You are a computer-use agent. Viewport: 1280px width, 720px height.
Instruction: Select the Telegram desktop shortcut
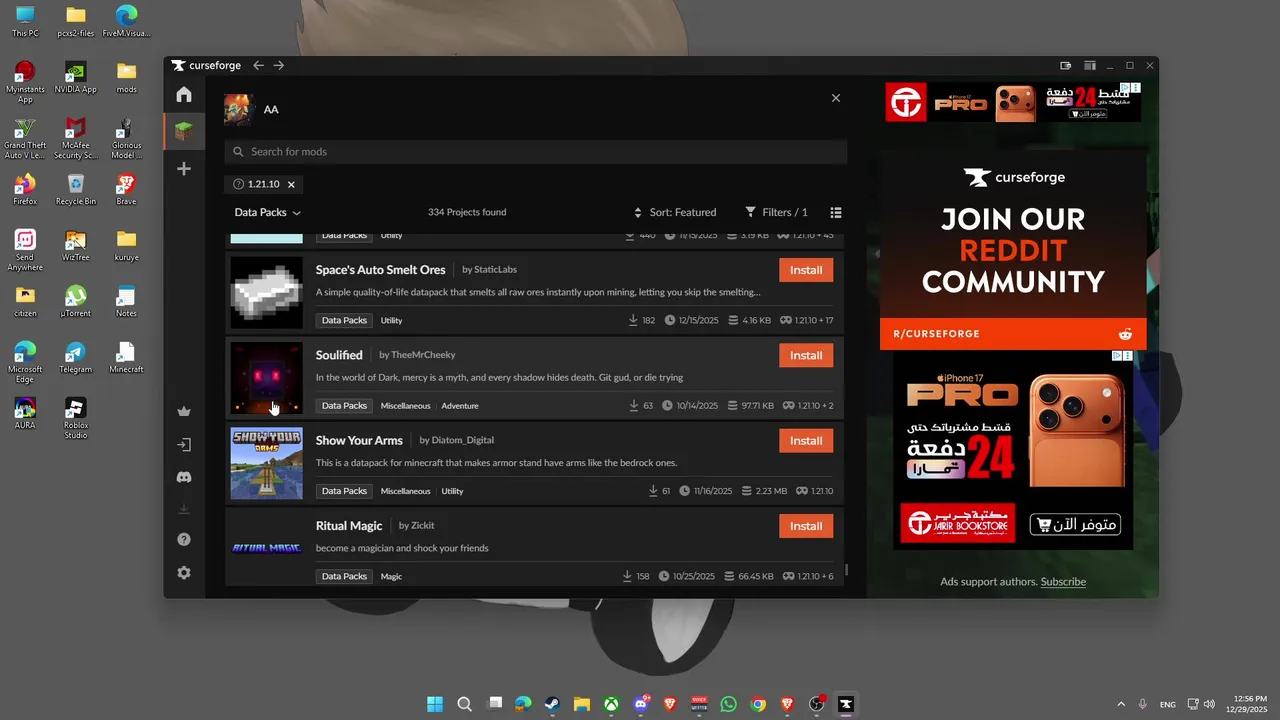coord(76,357)
